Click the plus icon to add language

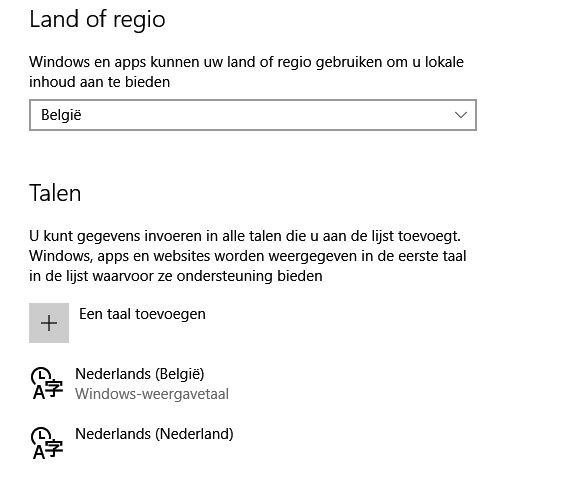49,323
